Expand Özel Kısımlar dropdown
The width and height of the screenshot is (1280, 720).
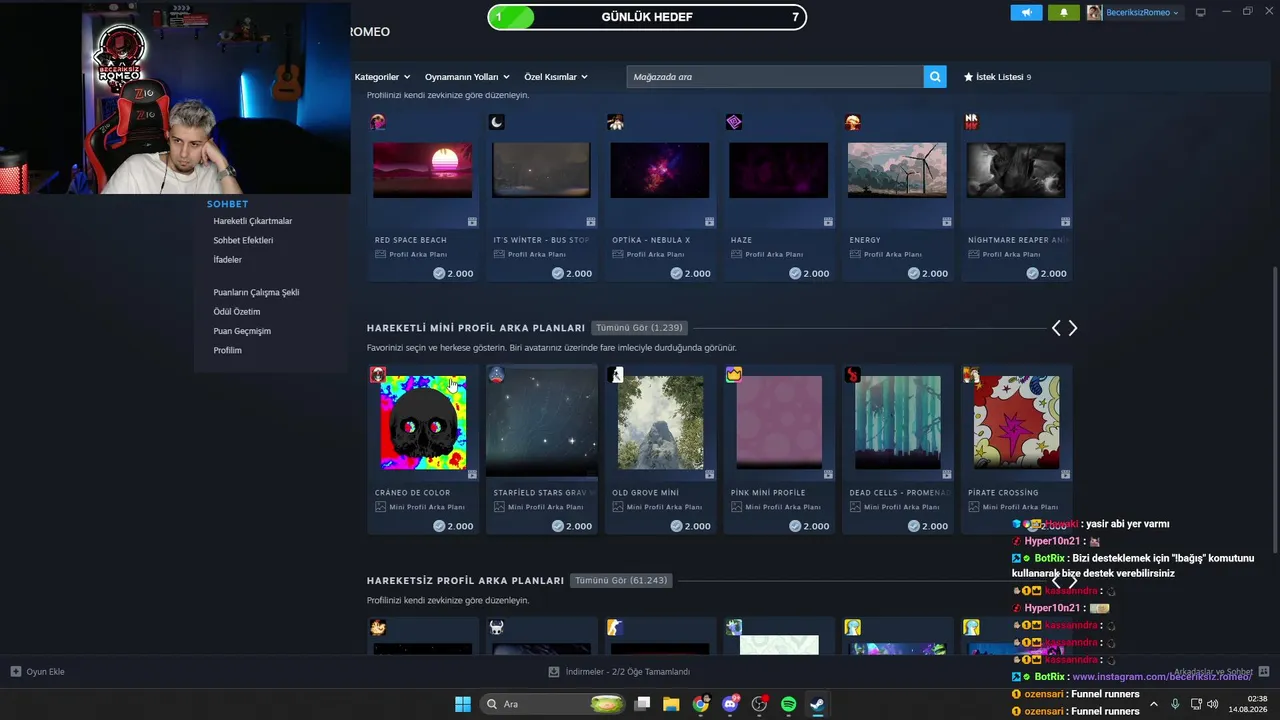pyautogui.click(x=556, y=77)
